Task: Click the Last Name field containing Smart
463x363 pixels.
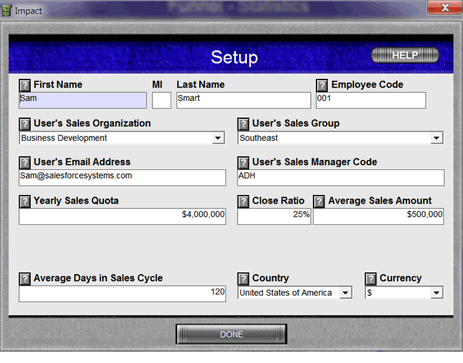Action: [244, 100]
